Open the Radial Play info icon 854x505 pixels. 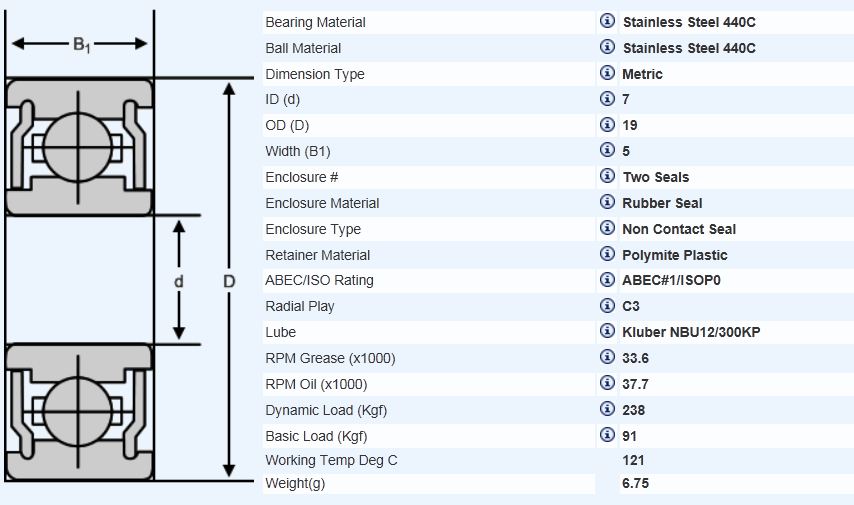[607, 306]
